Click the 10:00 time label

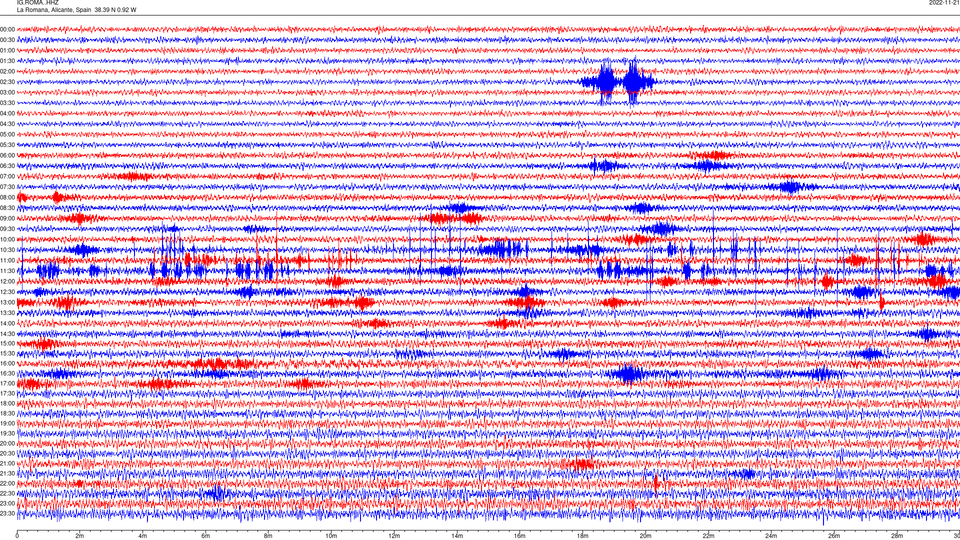(x=7, y=239)
